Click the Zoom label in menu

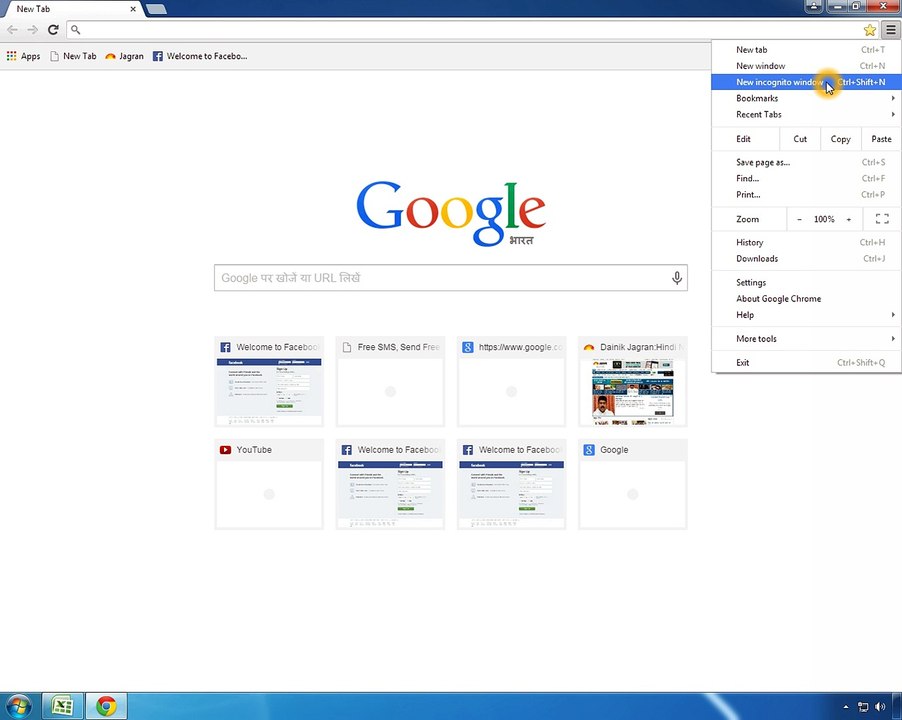[747, 220]
